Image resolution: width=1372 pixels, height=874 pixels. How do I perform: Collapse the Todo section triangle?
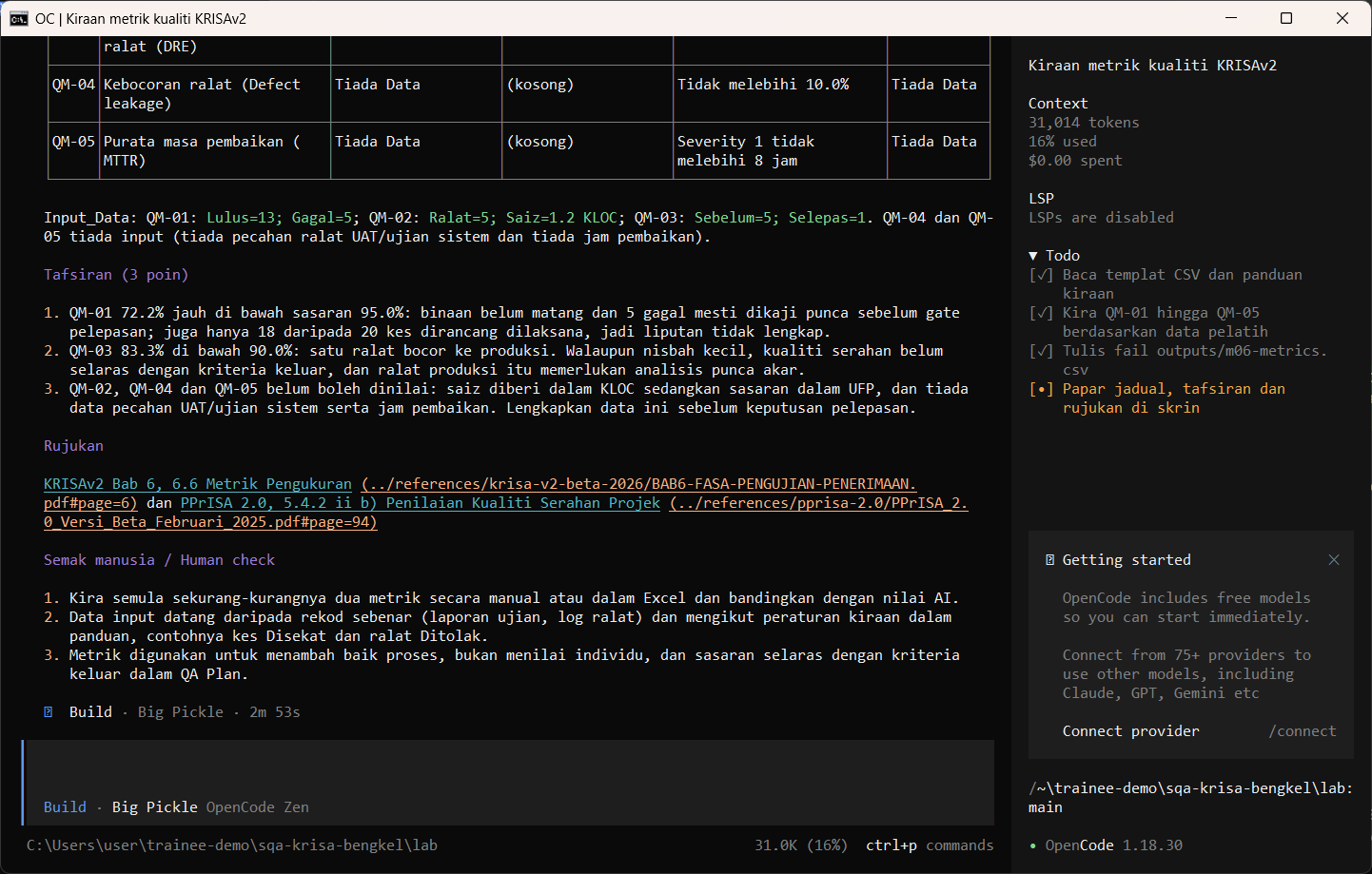[x=1033, y=256]
